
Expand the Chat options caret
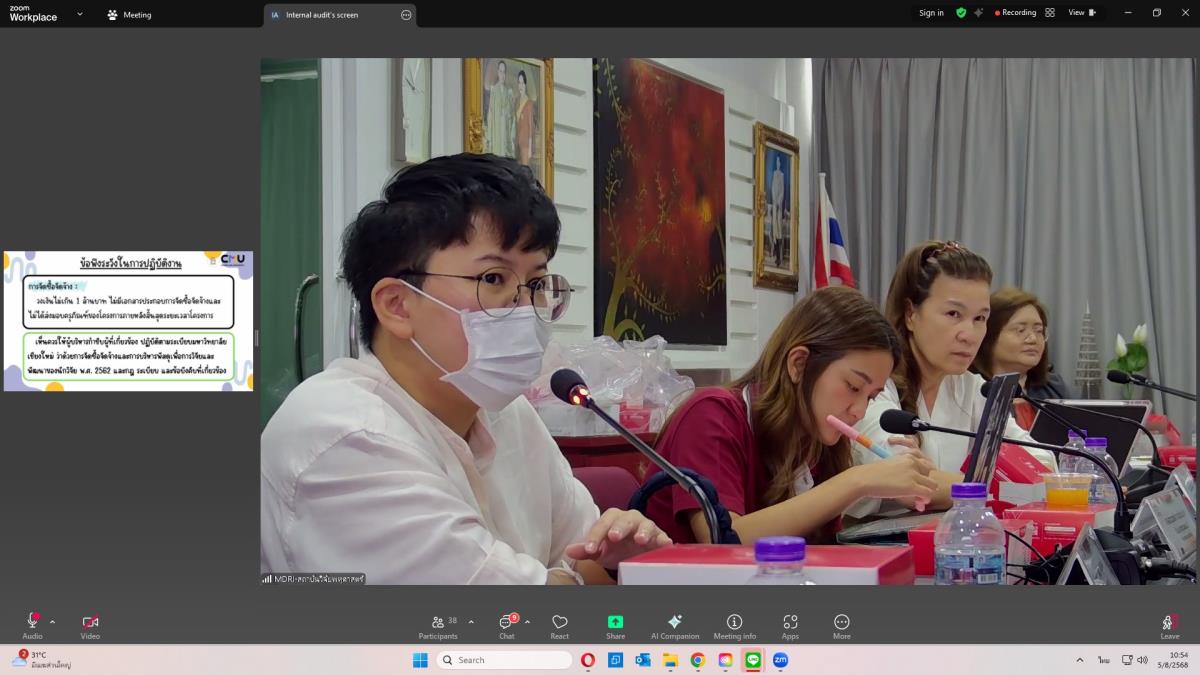[x=527, y=621]
